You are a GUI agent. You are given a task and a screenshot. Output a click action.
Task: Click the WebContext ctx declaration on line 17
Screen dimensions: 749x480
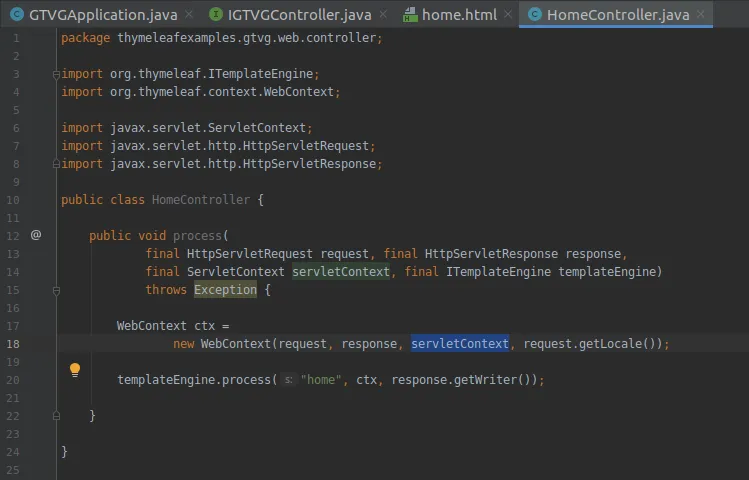pos(173,326)
